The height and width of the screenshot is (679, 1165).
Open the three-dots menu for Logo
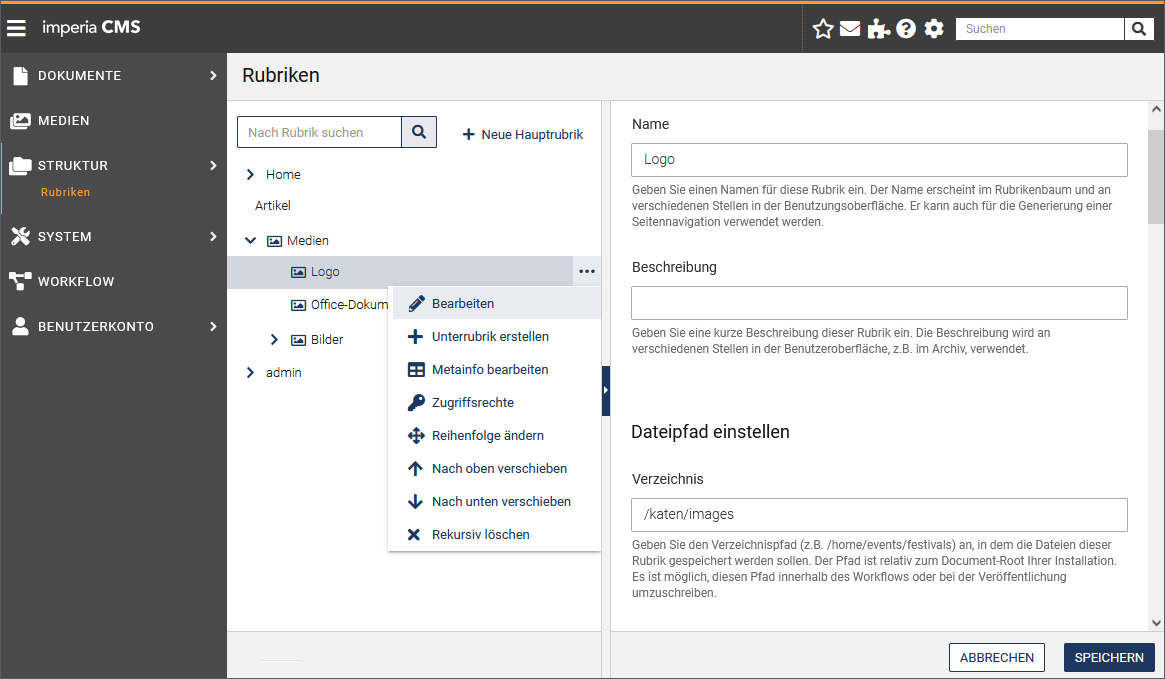(587, 272)
